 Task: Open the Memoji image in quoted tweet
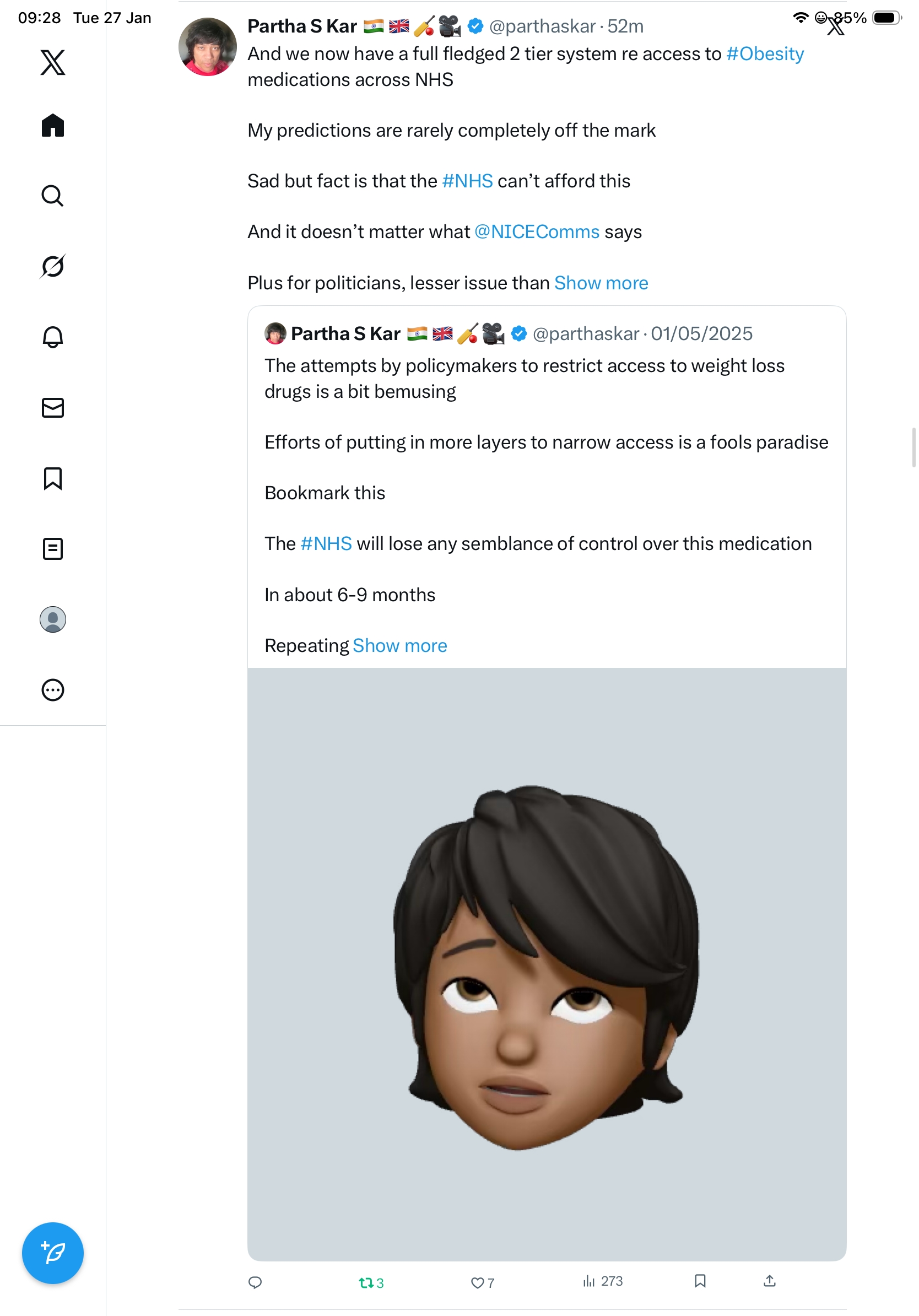coord(547,964)
